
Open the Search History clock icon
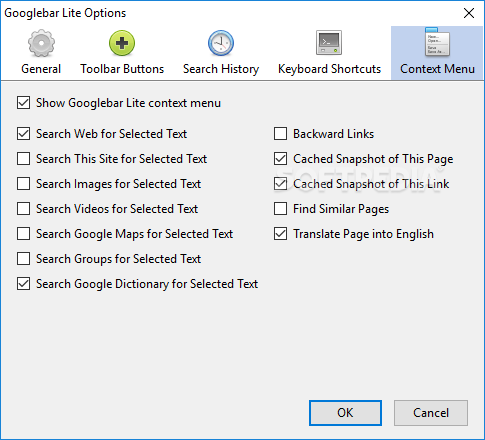(x=221, y=43)
